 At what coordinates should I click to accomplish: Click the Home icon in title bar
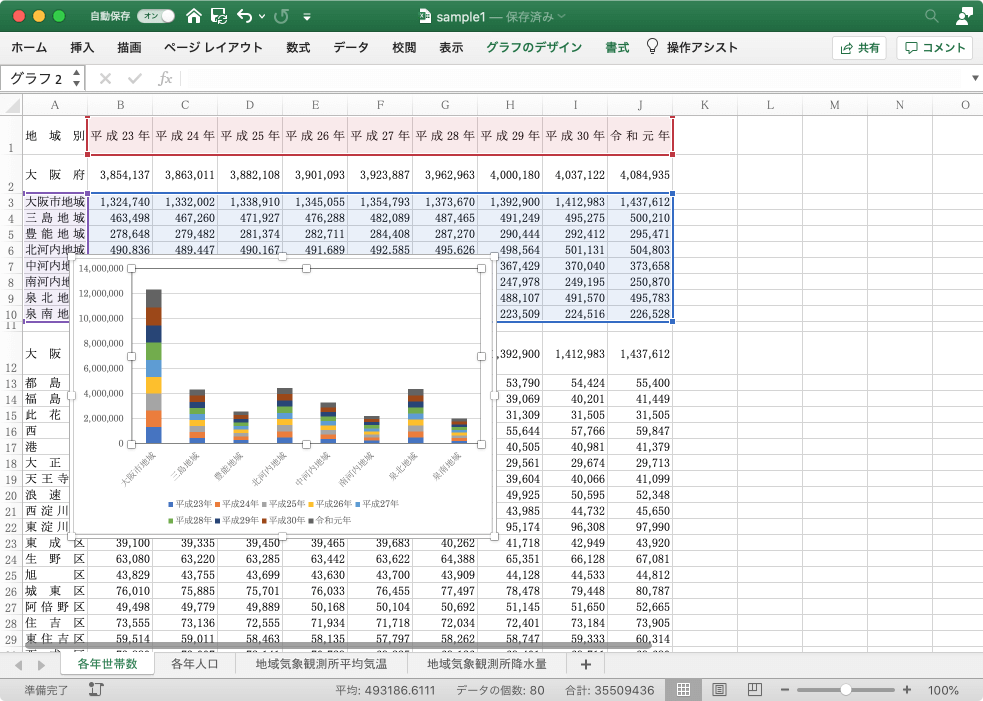tap(194, 16)
